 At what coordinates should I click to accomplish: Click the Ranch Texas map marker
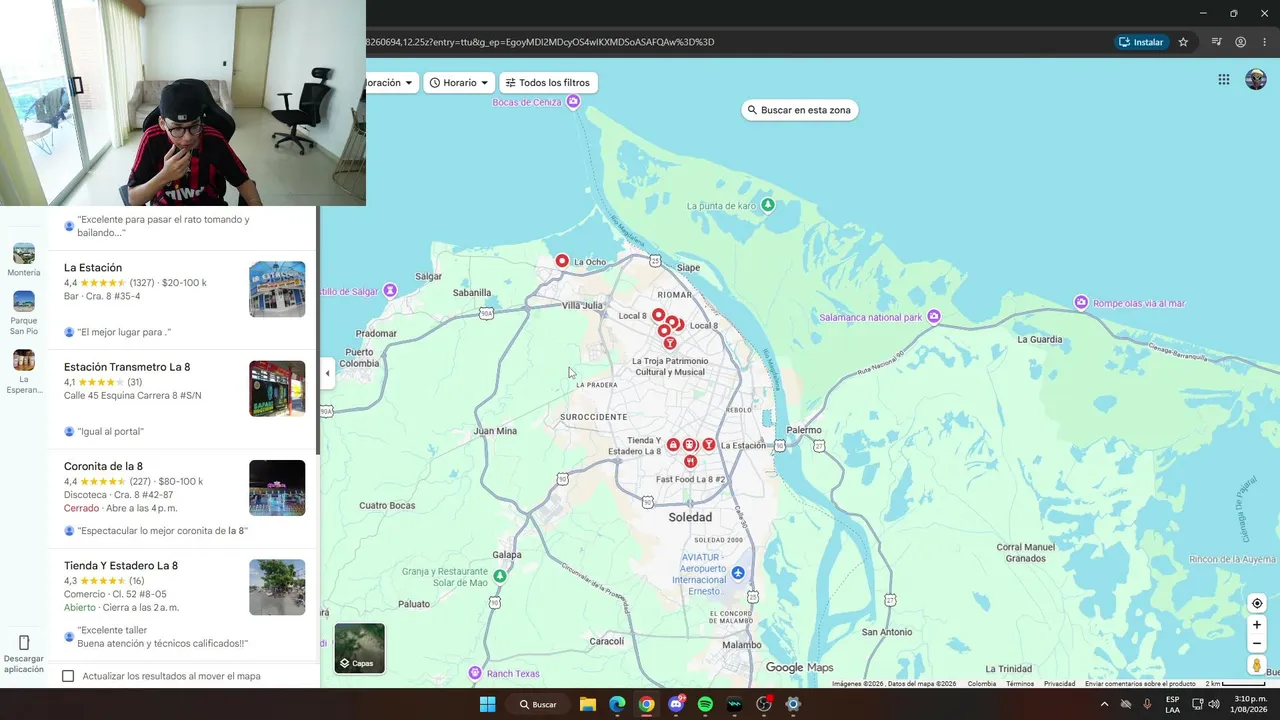tap(474, 672)
